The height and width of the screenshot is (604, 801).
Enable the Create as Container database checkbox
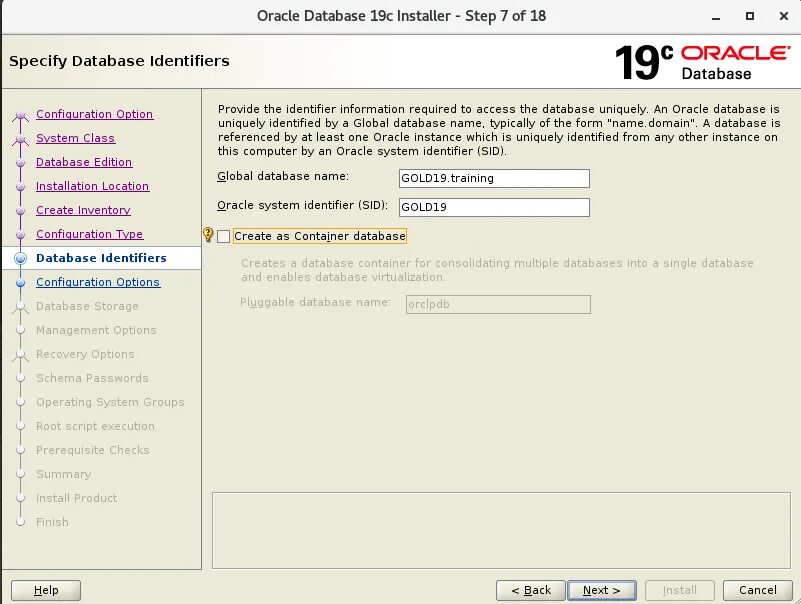(223, 236)
